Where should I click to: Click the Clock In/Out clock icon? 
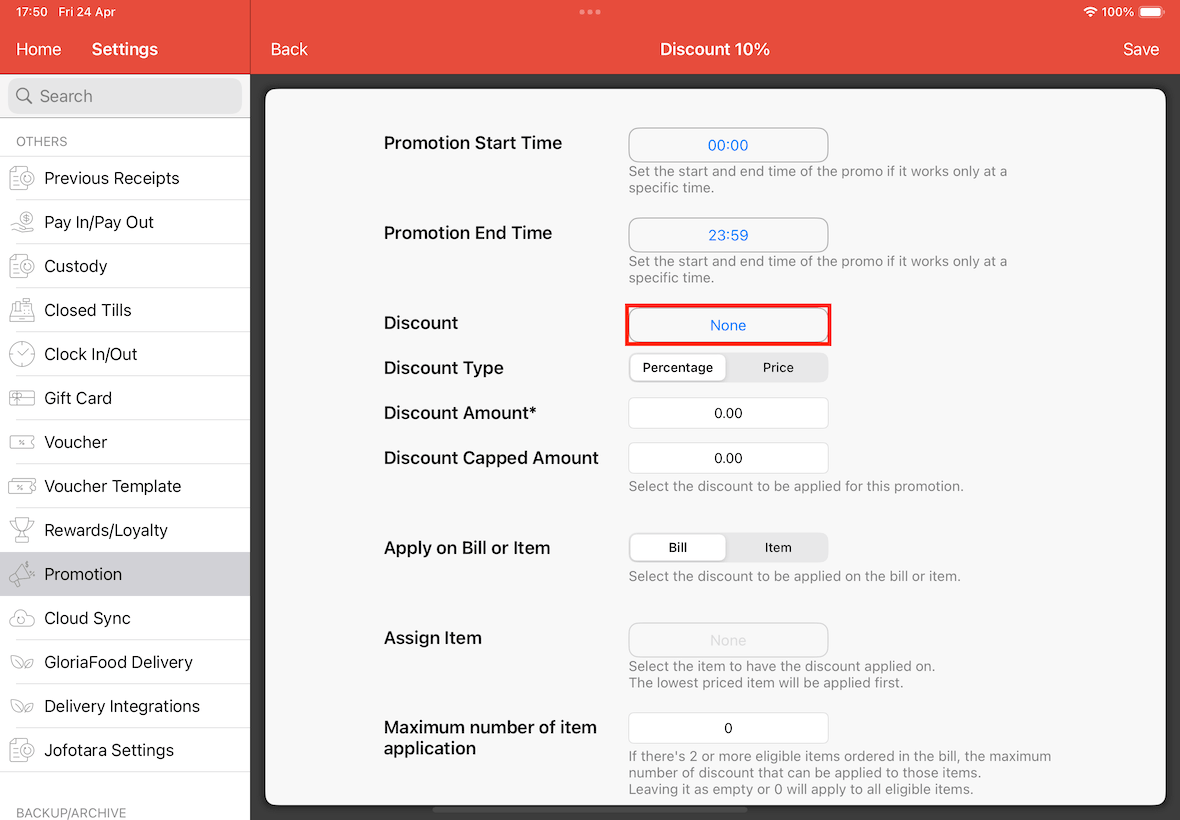[22, 354]
